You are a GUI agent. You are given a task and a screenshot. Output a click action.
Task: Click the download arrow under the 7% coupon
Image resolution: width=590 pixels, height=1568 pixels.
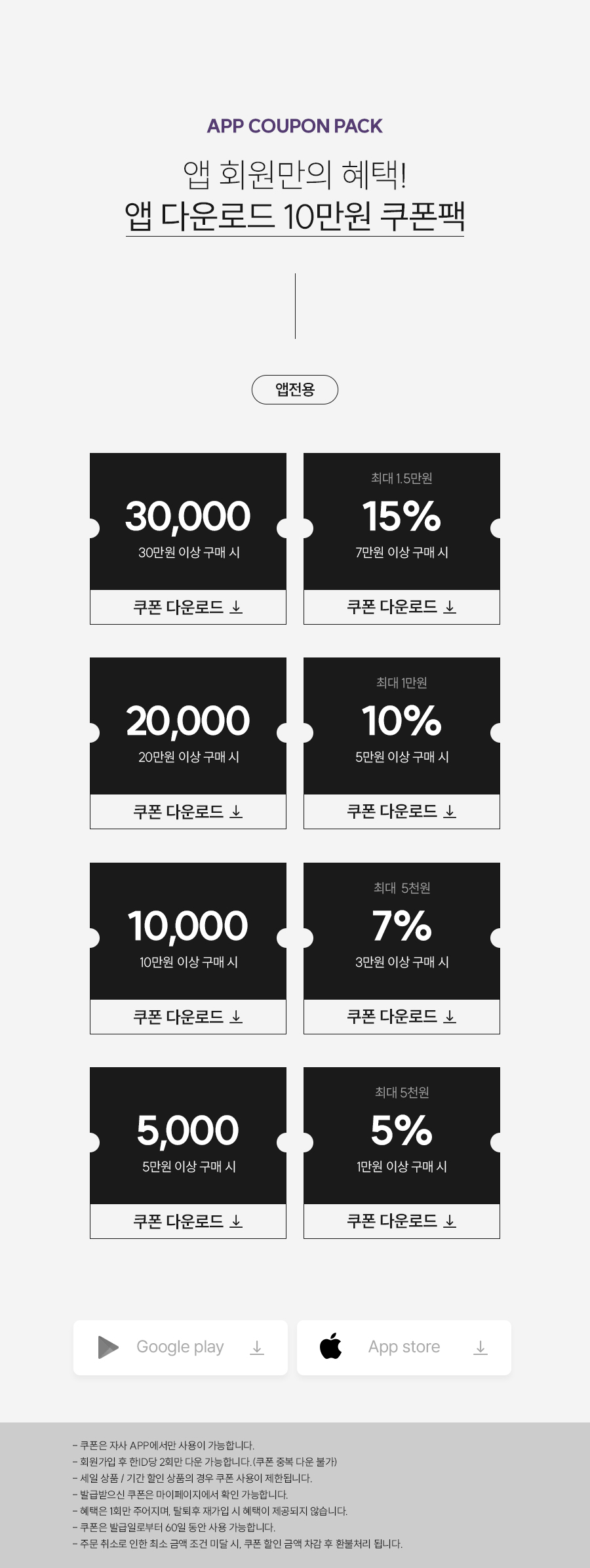450,1017
